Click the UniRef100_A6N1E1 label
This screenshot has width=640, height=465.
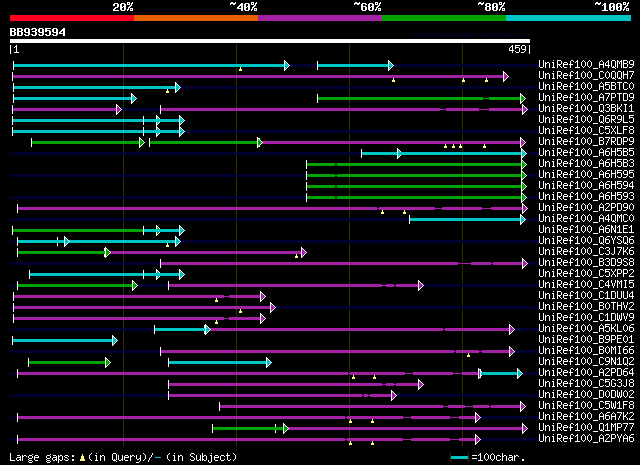pyautogui.click(x=586, y=229)
